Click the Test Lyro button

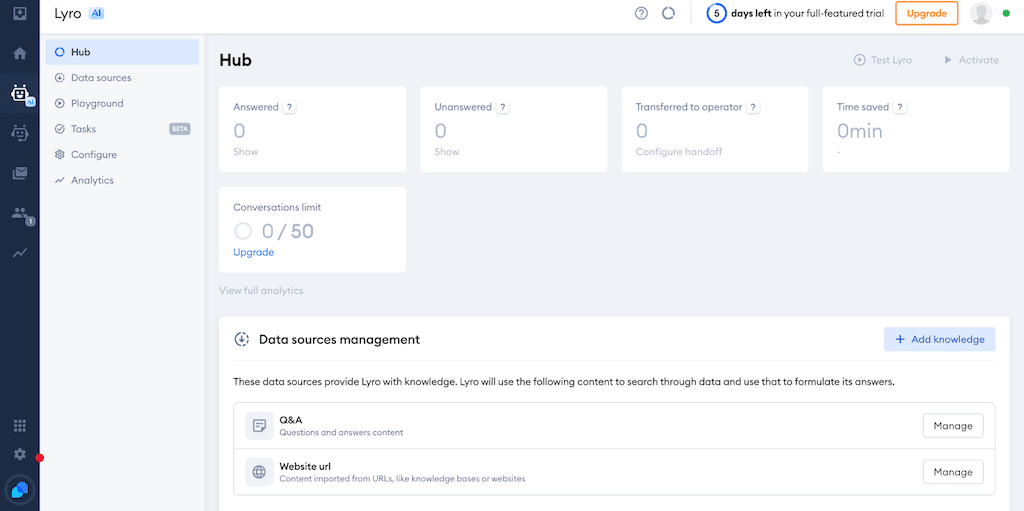[x=882, y=60]
